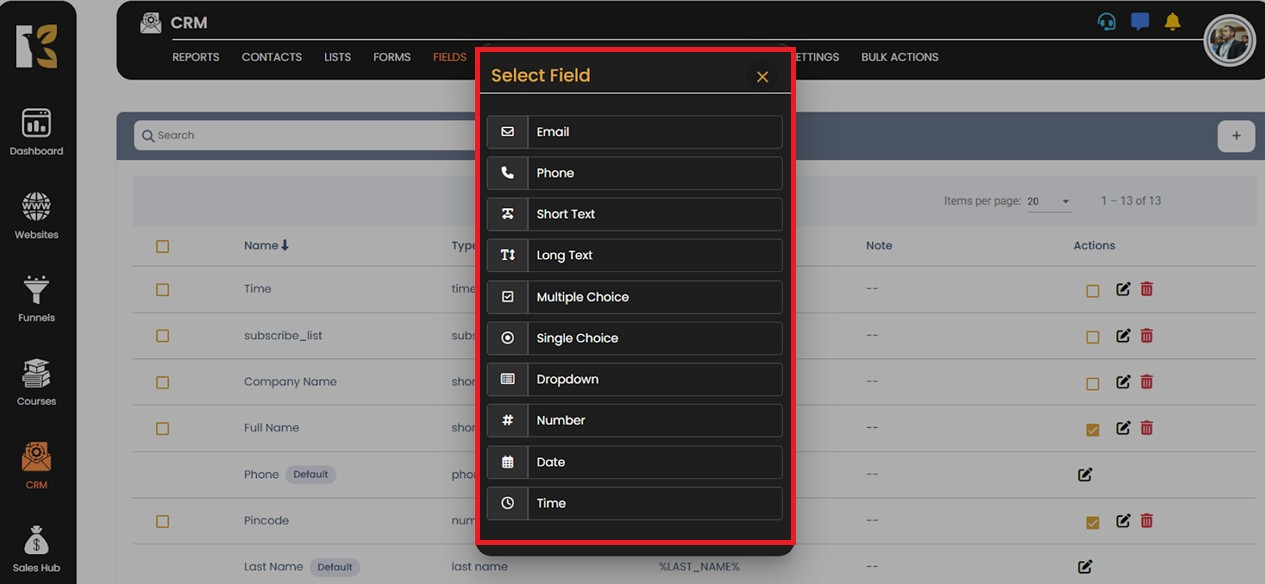Open Dashboard from the sidebar
The image size is (1265, 584).
(x=36, y=132)
